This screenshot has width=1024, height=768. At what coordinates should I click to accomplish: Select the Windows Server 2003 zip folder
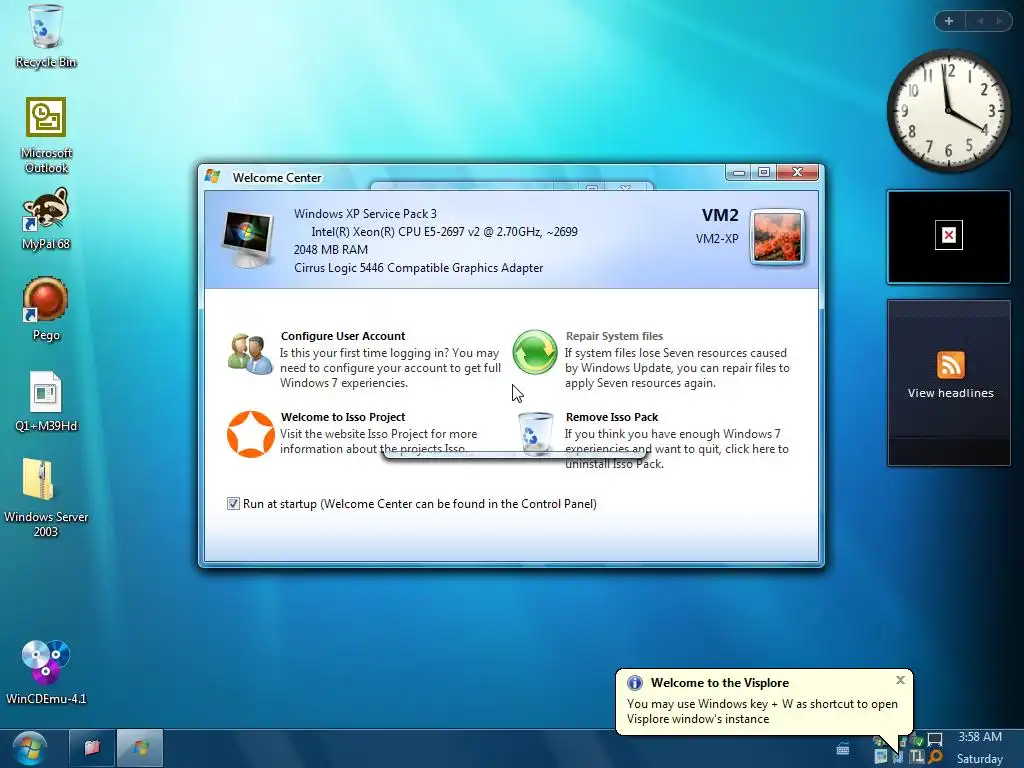click(x=46, y=497)
